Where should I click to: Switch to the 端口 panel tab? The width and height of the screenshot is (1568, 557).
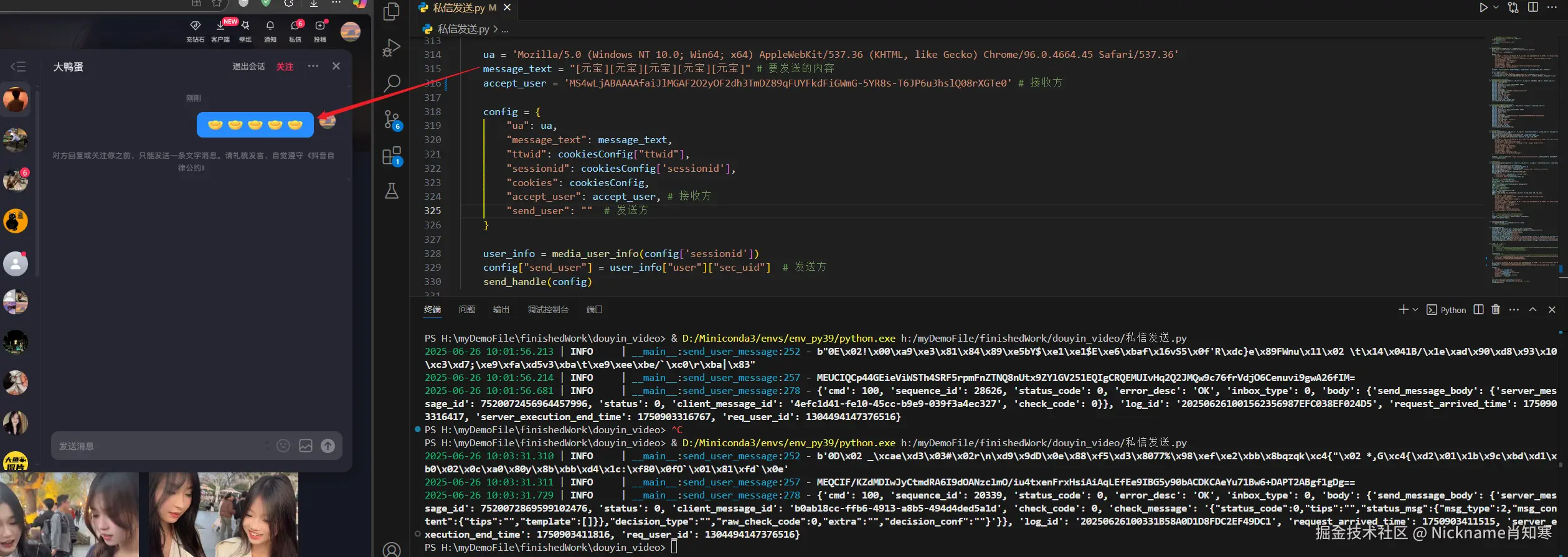[x=595, y=309]
